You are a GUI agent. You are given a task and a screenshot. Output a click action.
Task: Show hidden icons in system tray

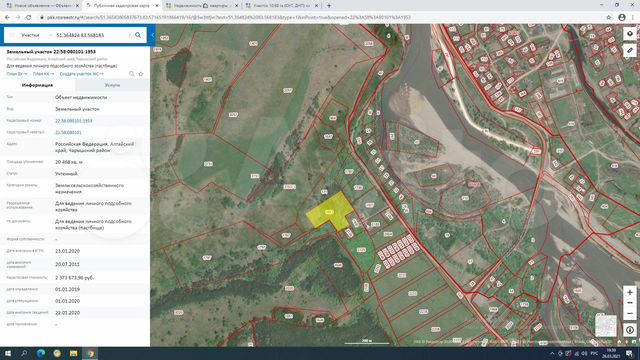pyautogui.click(x=552, y=353)
